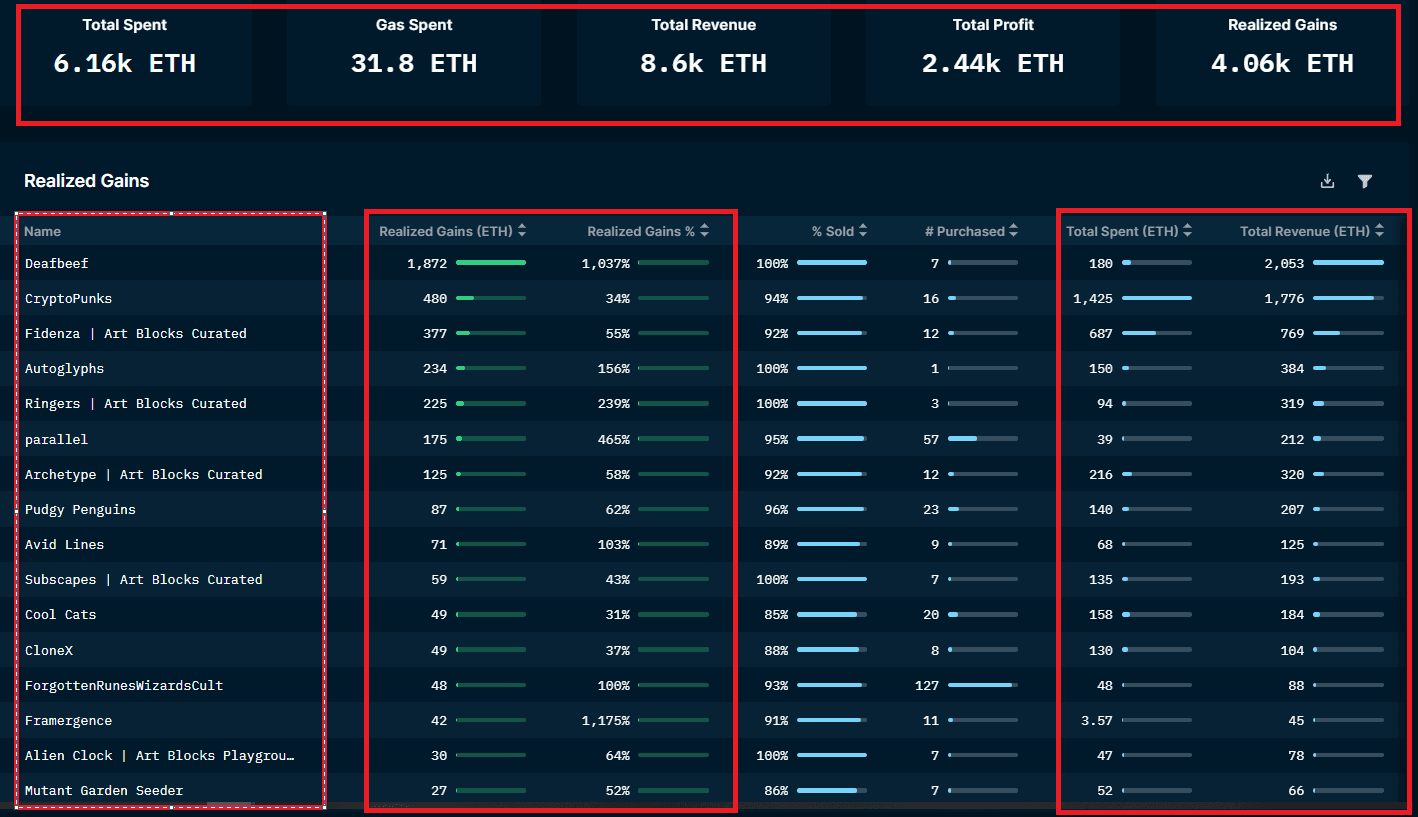1418x817 pixels.
Task: Click Framergence total spent value 3.57
Action: [x=1097, y=720]
